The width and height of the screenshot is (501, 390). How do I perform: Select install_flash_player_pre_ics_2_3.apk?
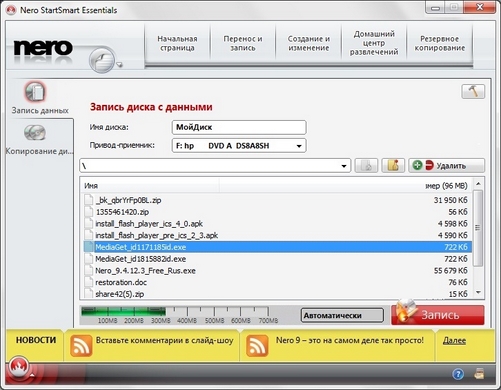[x=157, y=235]
